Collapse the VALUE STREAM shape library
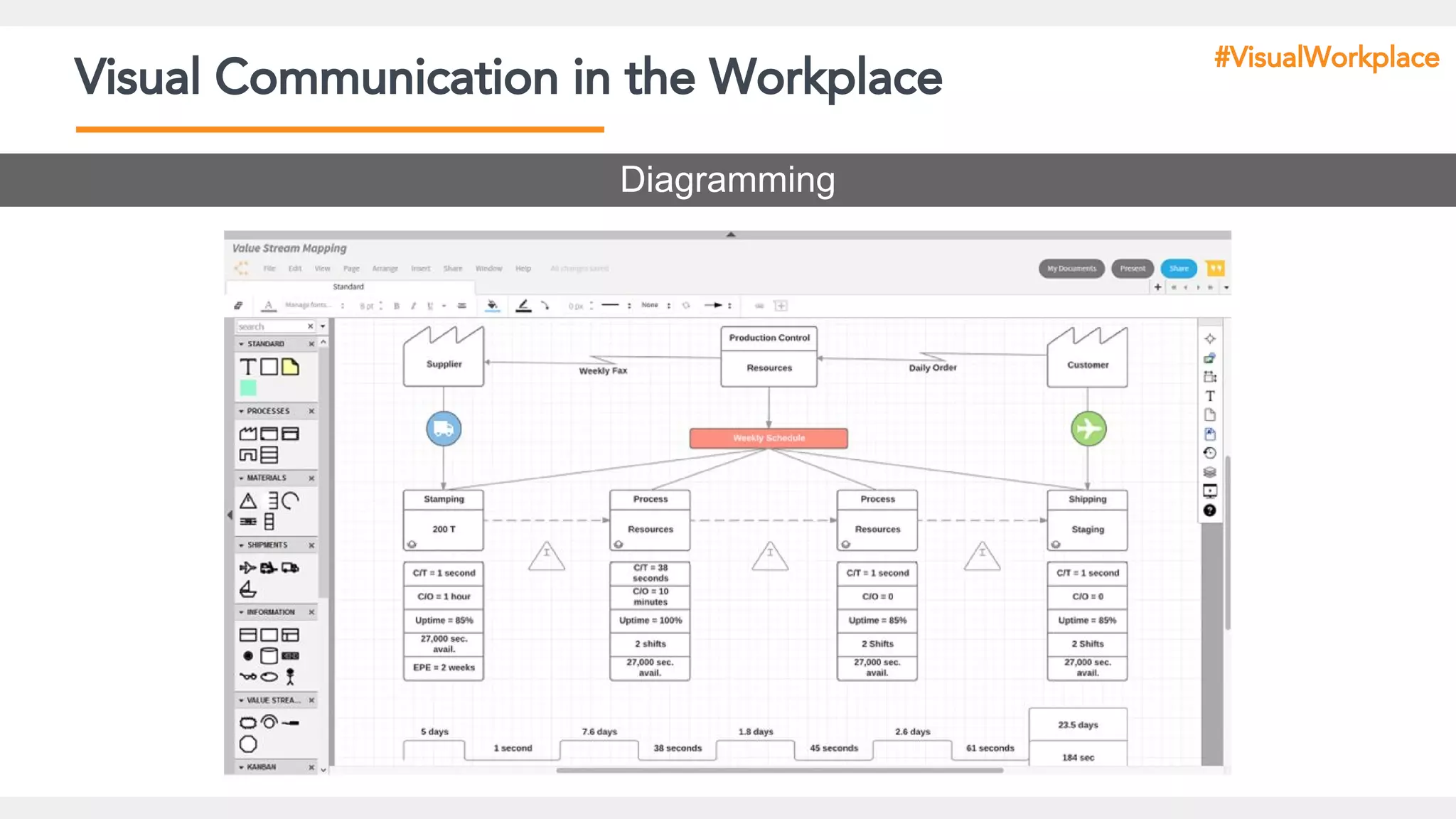This screenshot has height=819, width=1456. click(242, 700)
